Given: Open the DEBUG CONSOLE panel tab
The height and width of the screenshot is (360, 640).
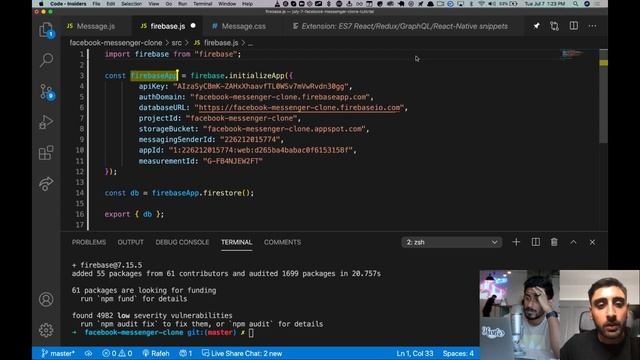Looking at the screenshot, I should click(x=182, y=242).
